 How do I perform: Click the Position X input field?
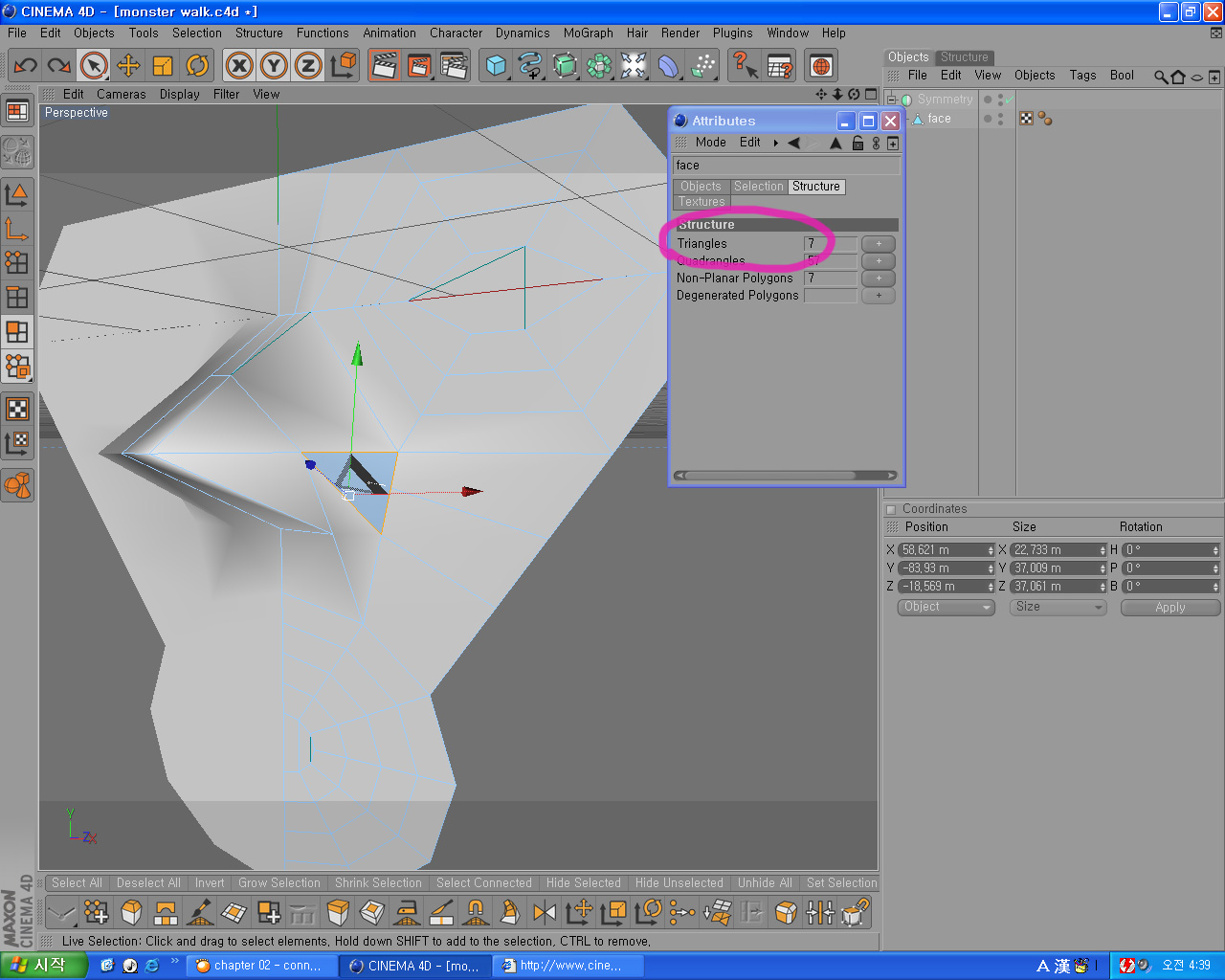947,550
